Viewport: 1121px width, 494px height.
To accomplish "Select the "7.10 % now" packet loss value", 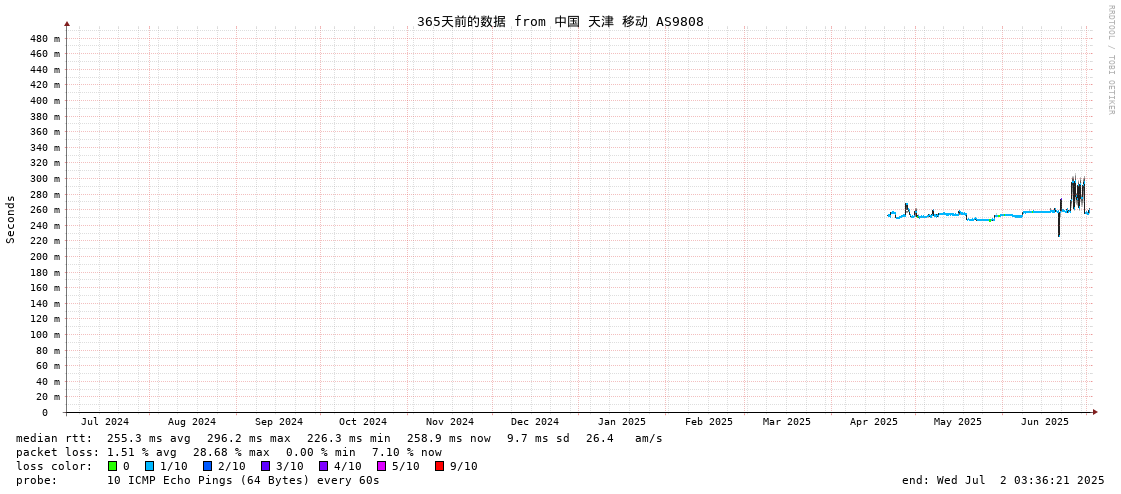I will click(x=407, y=452).
